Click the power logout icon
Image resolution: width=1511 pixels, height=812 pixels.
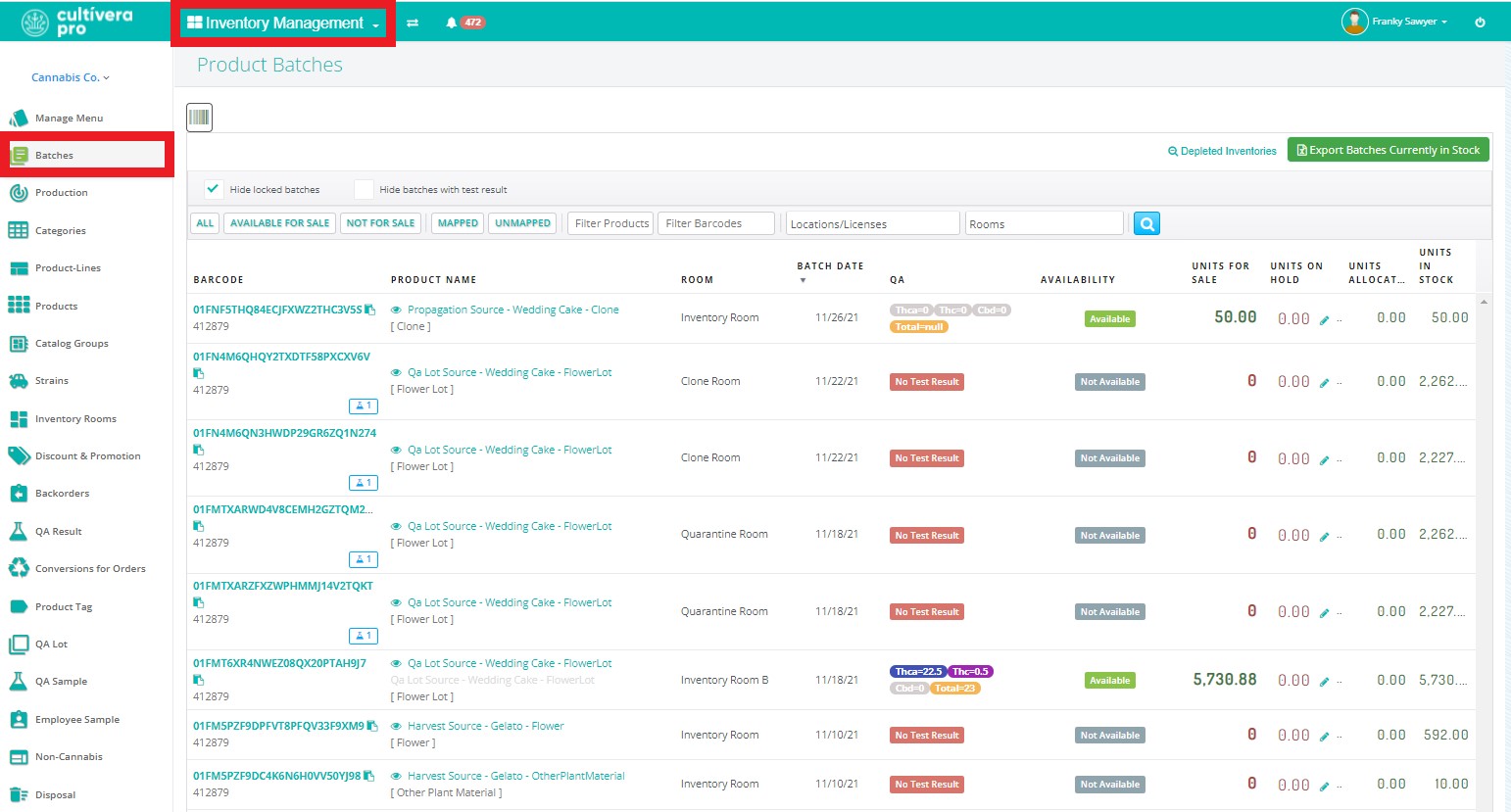point(1480,22)
